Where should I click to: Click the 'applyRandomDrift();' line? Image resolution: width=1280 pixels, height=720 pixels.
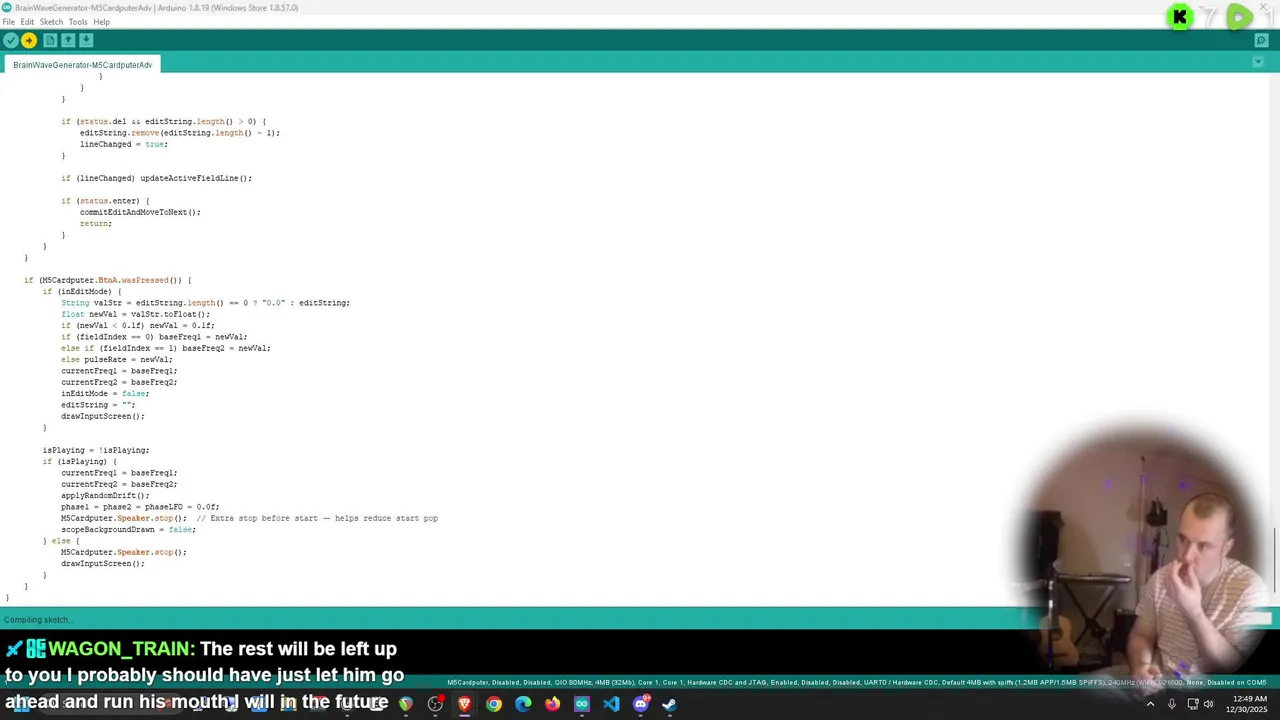(x=105, y=495)
